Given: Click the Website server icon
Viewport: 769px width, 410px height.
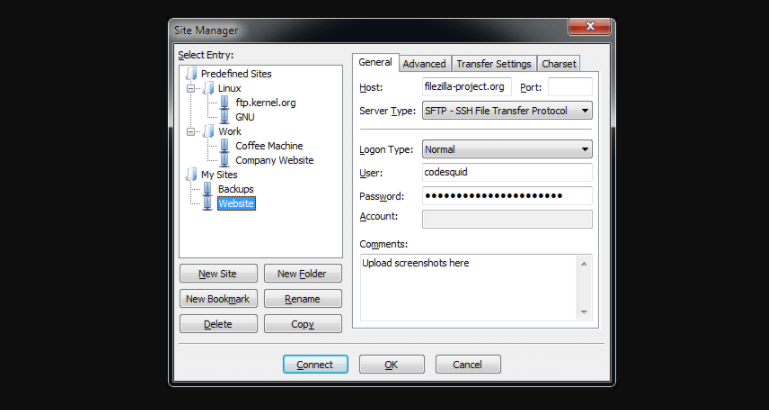Looking at the screenshot, I should (x=207, y=203).
